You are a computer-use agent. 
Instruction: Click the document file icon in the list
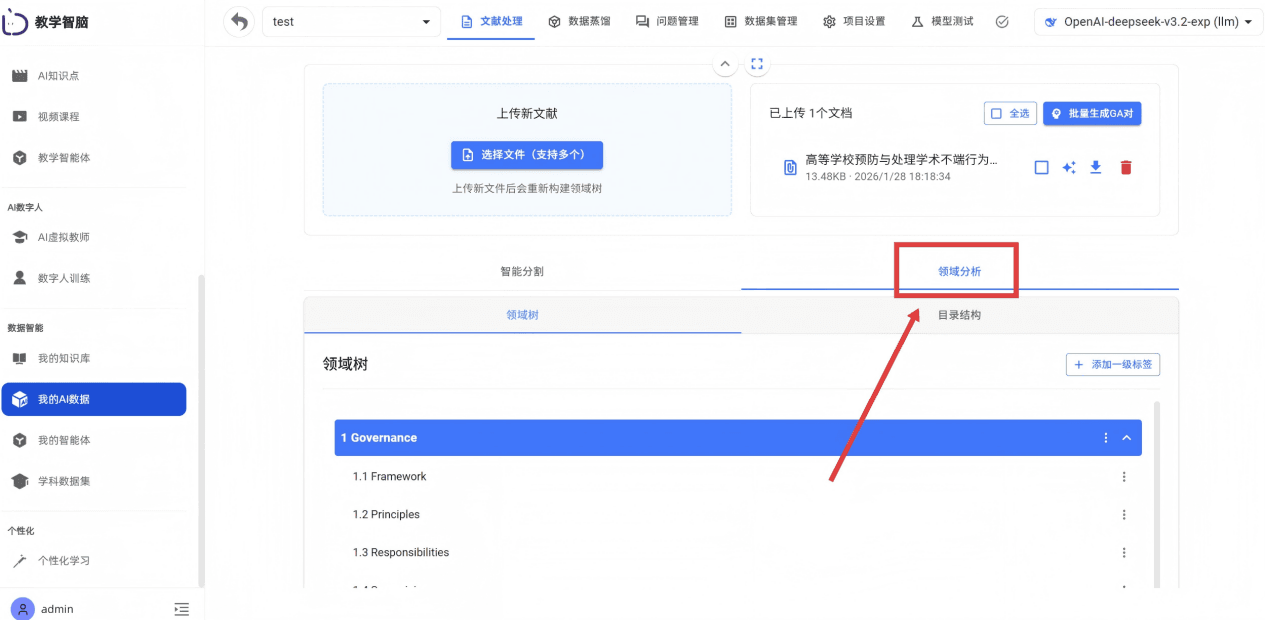coord(790,167)
